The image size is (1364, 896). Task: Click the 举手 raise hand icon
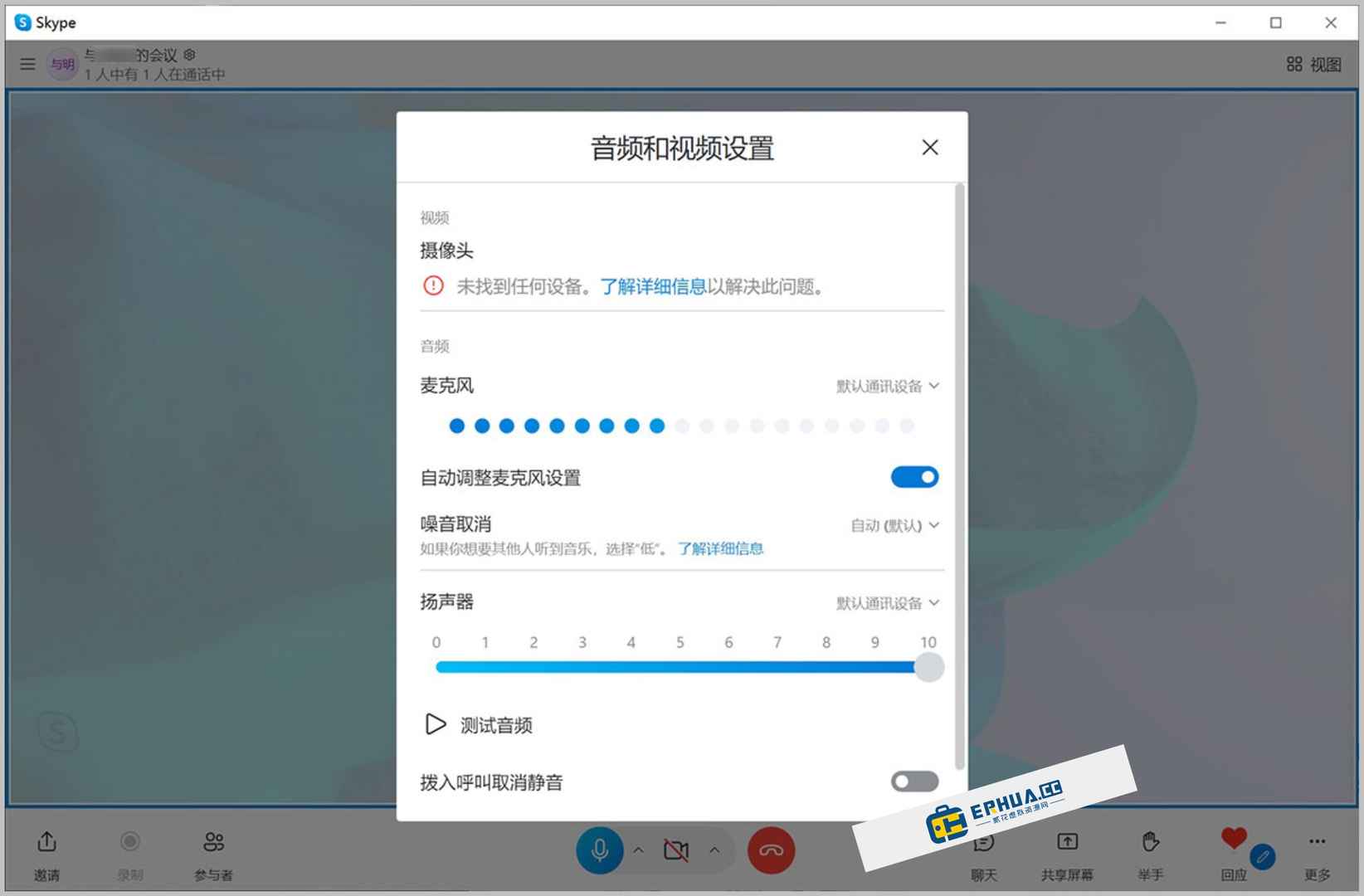coord(1150,842)
